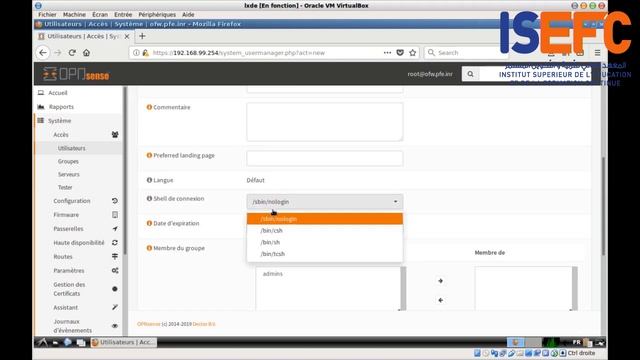
Task: Open the Firefox hamburger menu
Action: point(597,53)
